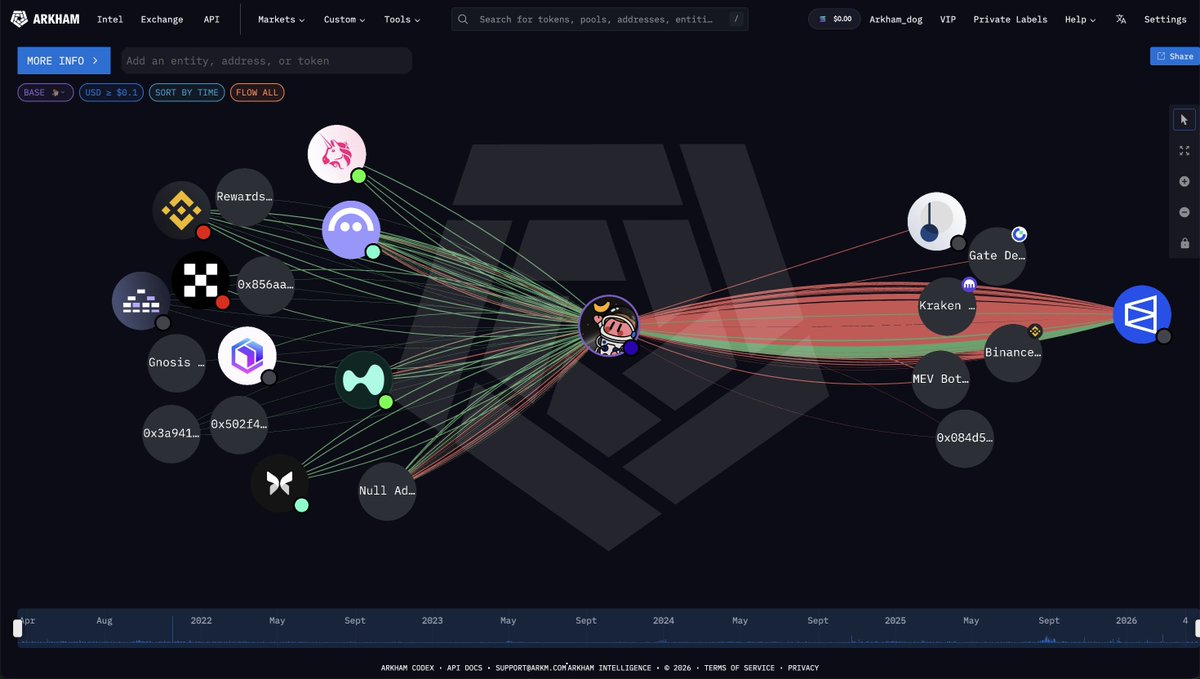Click the 0x502f4… address node
This screenshot has width=1200, height=679.
tap(239, 424)
